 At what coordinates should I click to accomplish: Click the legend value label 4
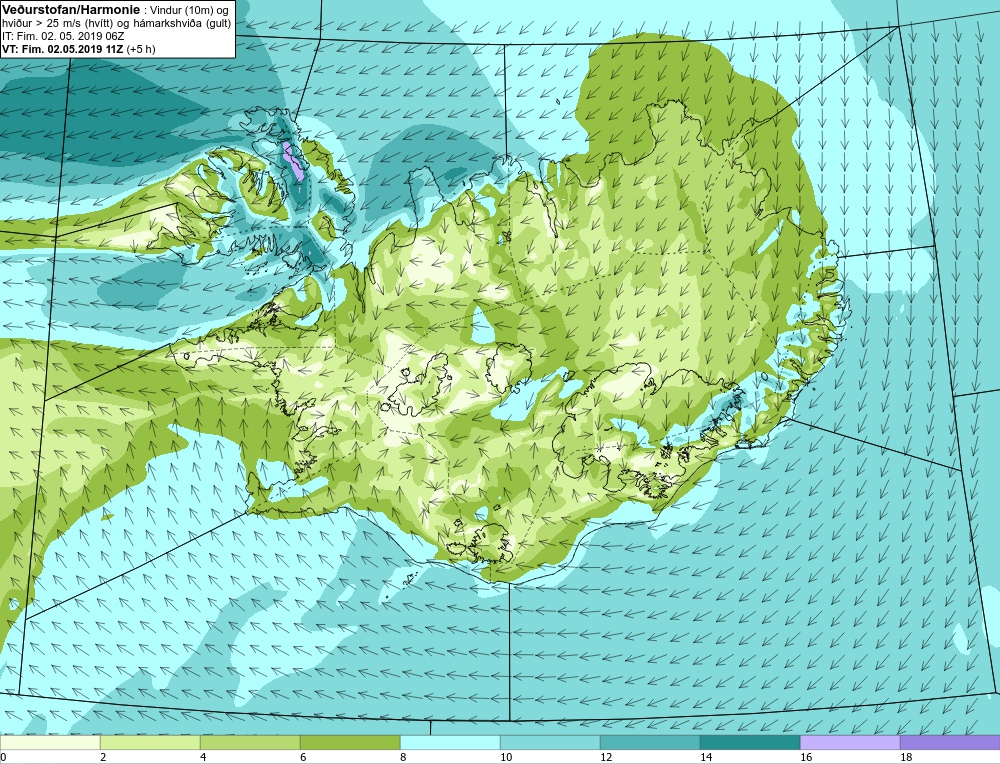203,757
